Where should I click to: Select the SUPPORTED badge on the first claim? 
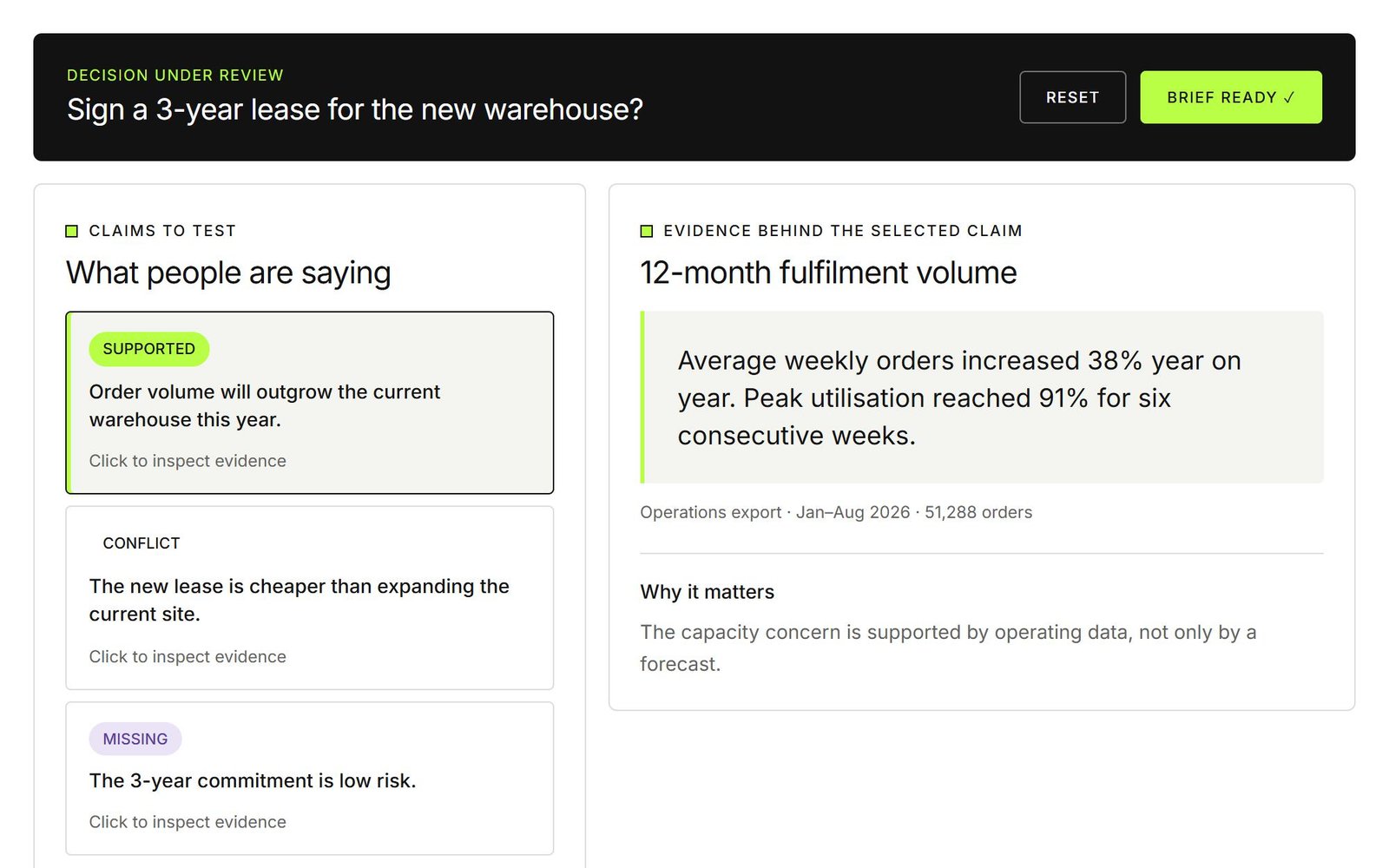pos(149,349)
